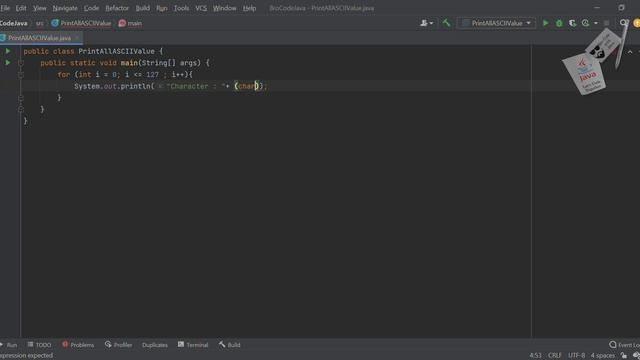Image resolution: width=640 pixels, height=360 pixels.
Task: Run class PrintAllASCIIValue from gutter arrow
Action: [x=8, y=51]
